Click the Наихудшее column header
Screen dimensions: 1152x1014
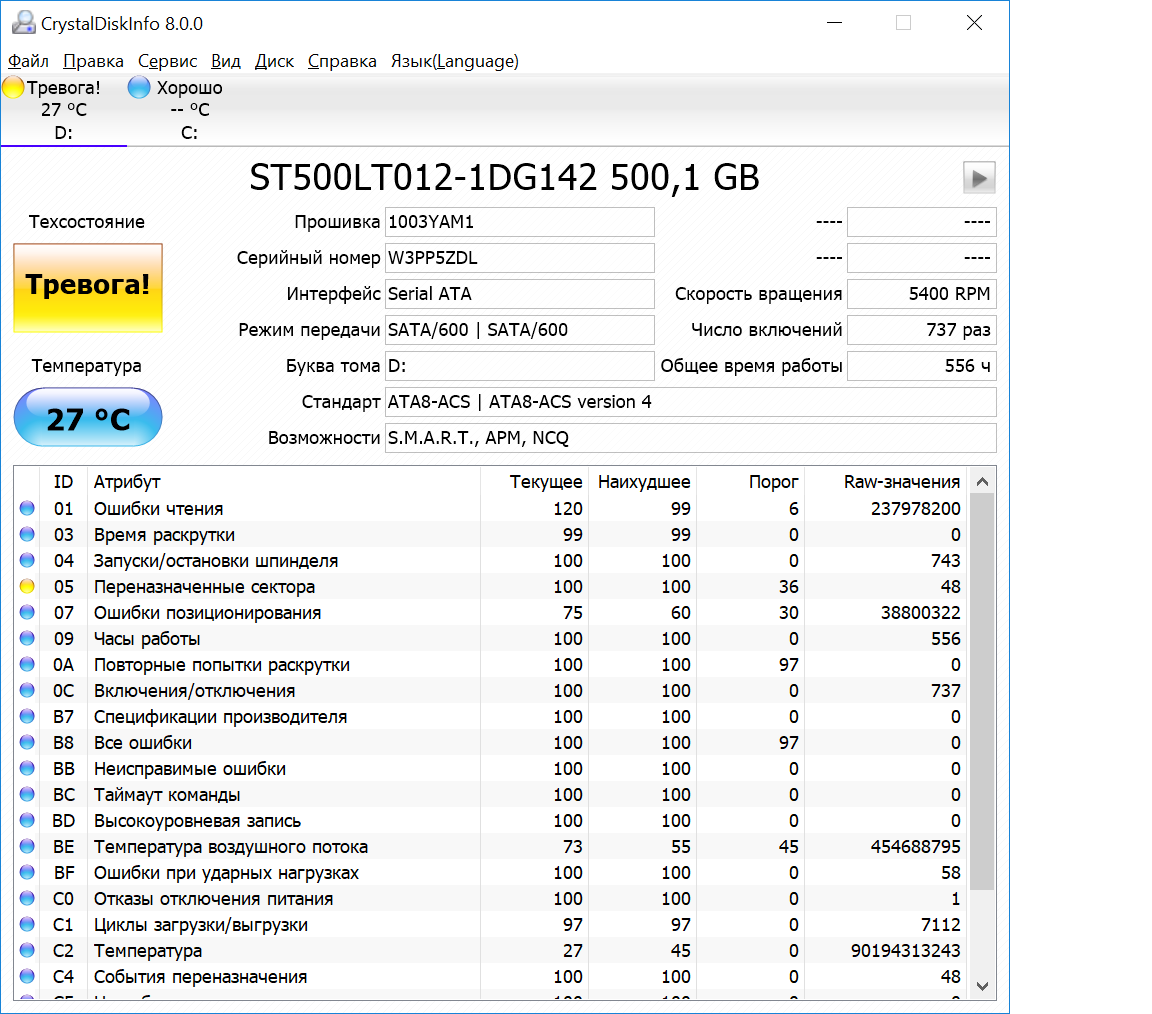(x=642, y=482)
